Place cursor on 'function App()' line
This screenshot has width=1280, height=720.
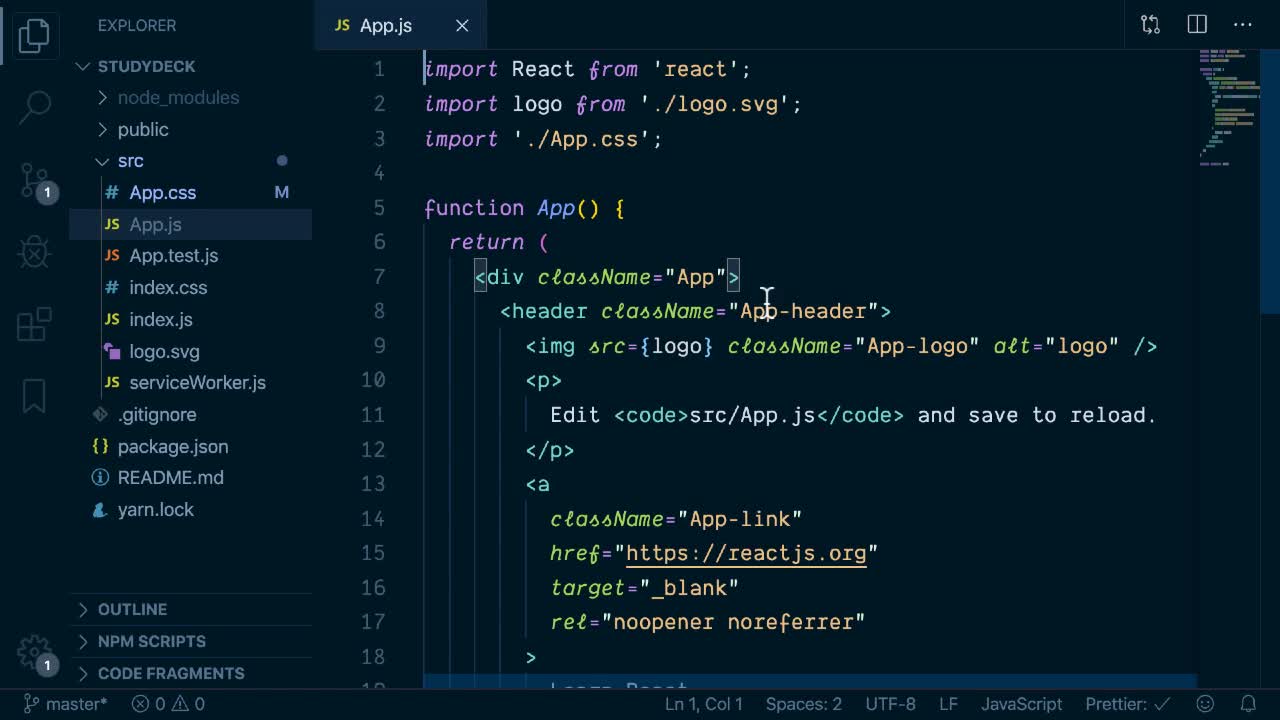524,208
